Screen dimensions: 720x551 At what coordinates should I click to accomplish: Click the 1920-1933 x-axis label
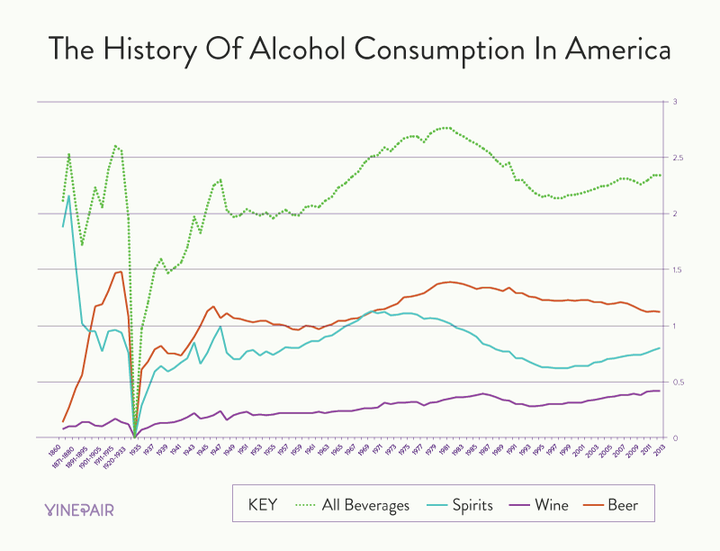click(x=114, y=455)
